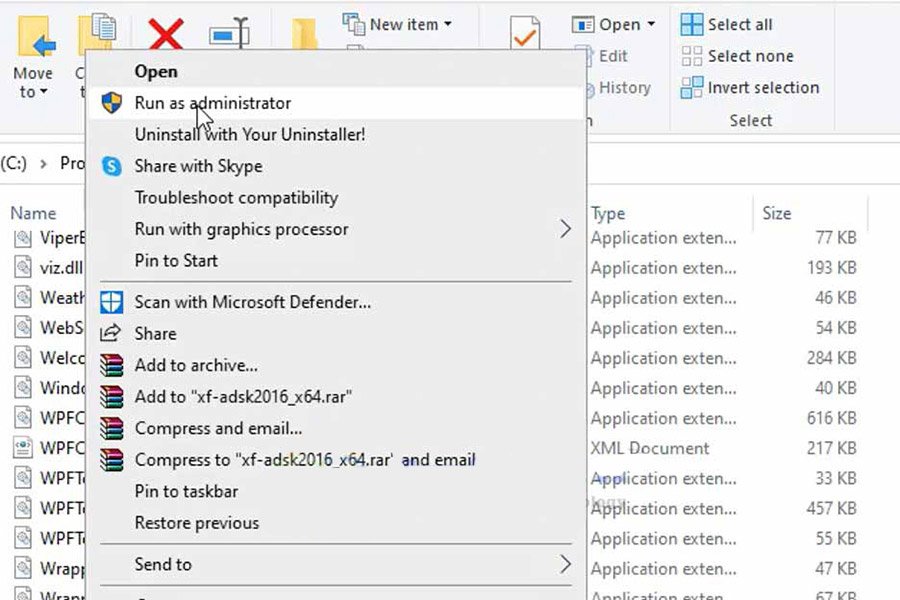Expand Run with graphics processor submenu arrow

(565, 229)
